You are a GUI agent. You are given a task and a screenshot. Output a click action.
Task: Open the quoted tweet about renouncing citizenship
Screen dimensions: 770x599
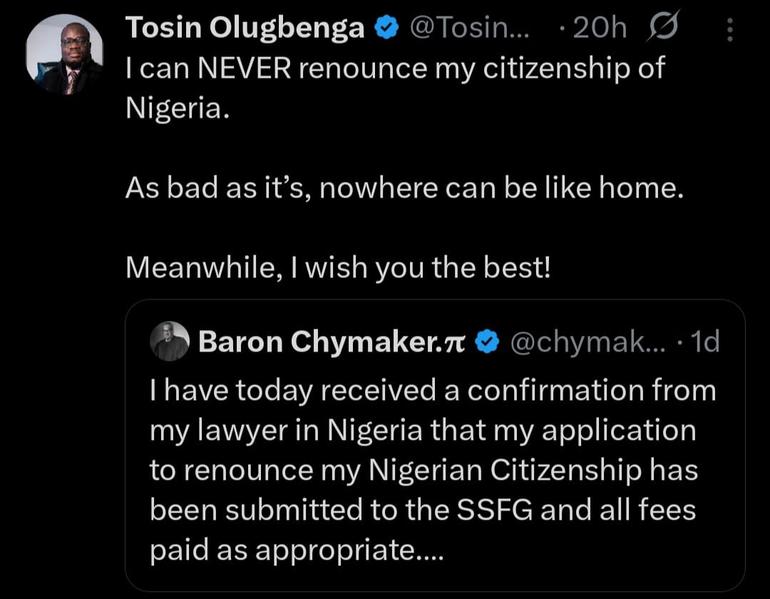click(x=435, y=445)
